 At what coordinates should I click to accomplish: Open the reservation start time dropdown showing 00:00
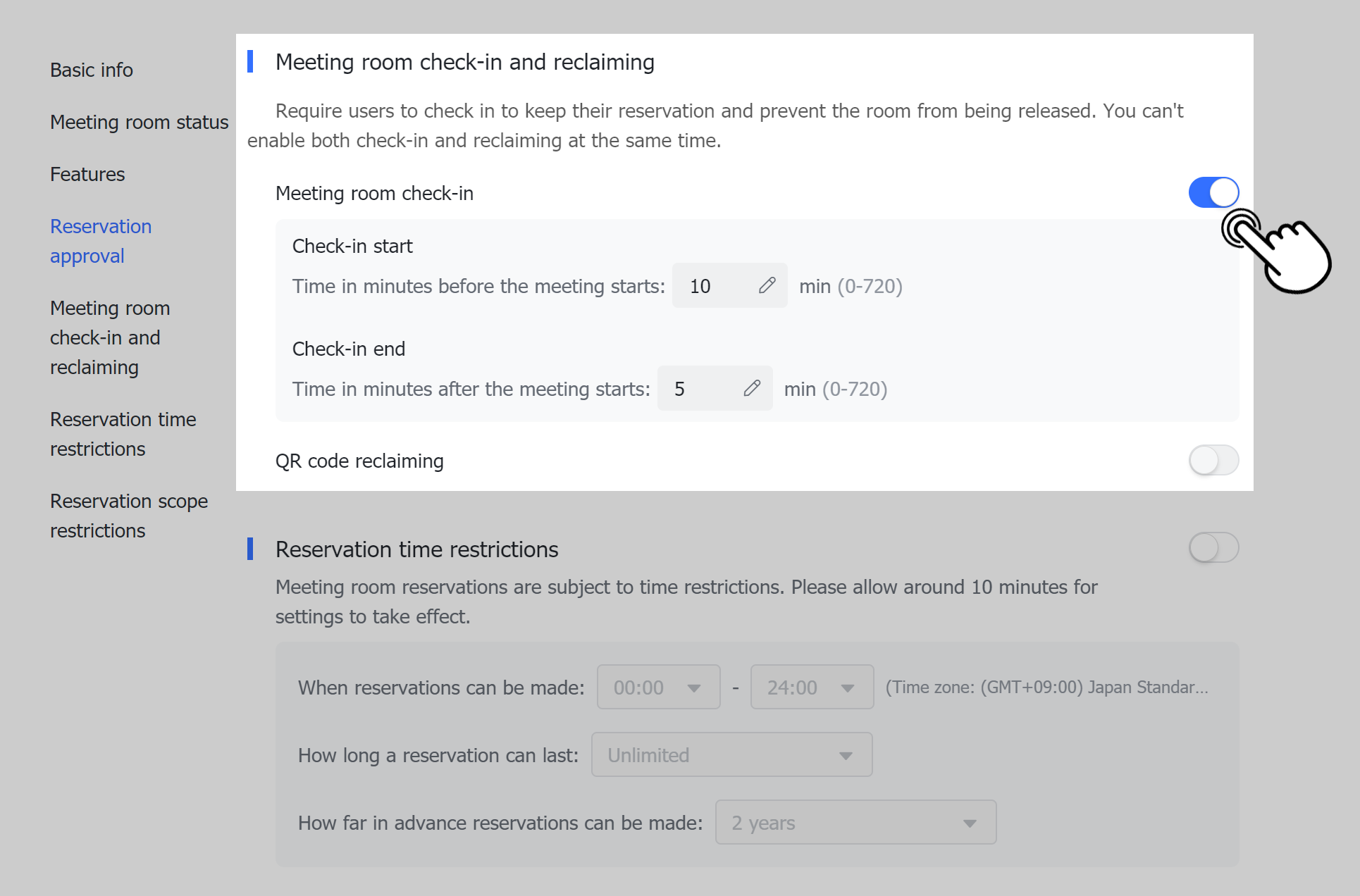(657, 687)
